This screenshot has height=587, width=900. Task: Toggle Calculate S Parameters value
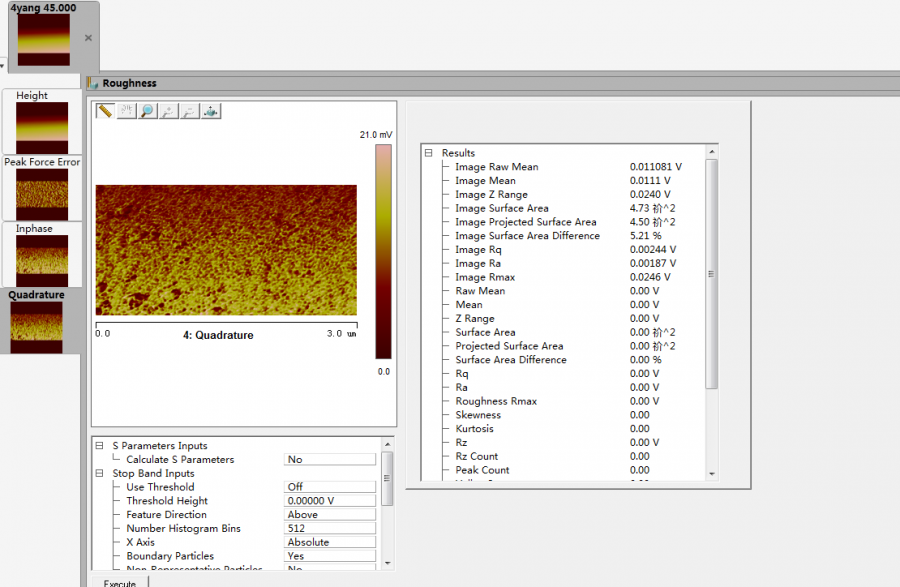(x=330, y=460)
